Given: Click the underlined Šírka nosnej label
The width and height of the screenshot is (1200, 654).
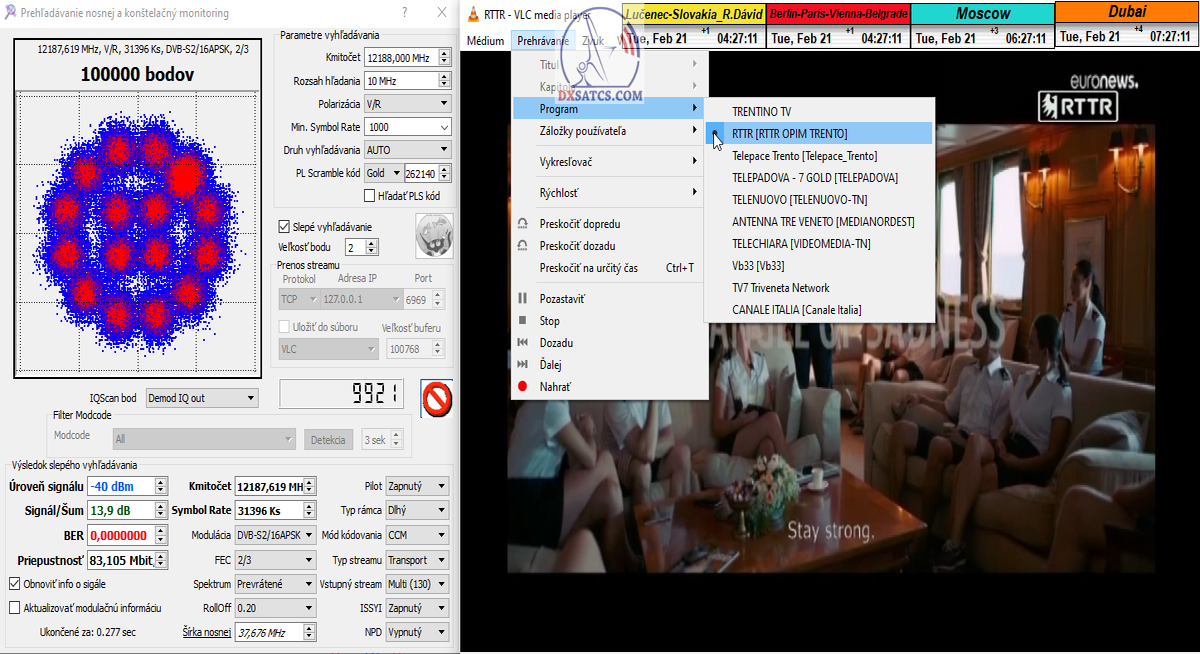Looking at the screenshot, I should pos(206,632).
